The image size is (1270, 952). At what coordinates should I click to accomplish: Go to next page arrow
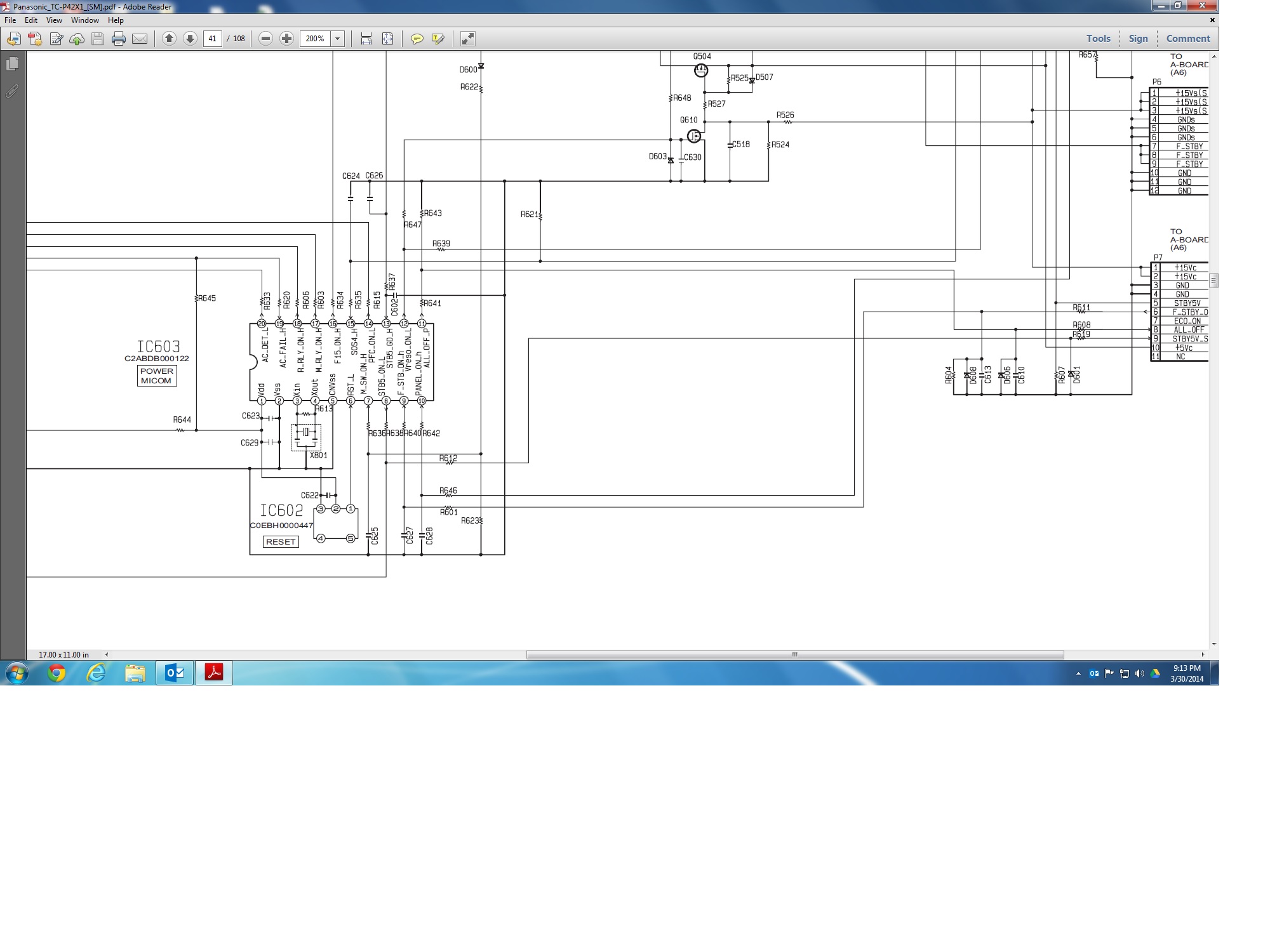click(190, 39)
